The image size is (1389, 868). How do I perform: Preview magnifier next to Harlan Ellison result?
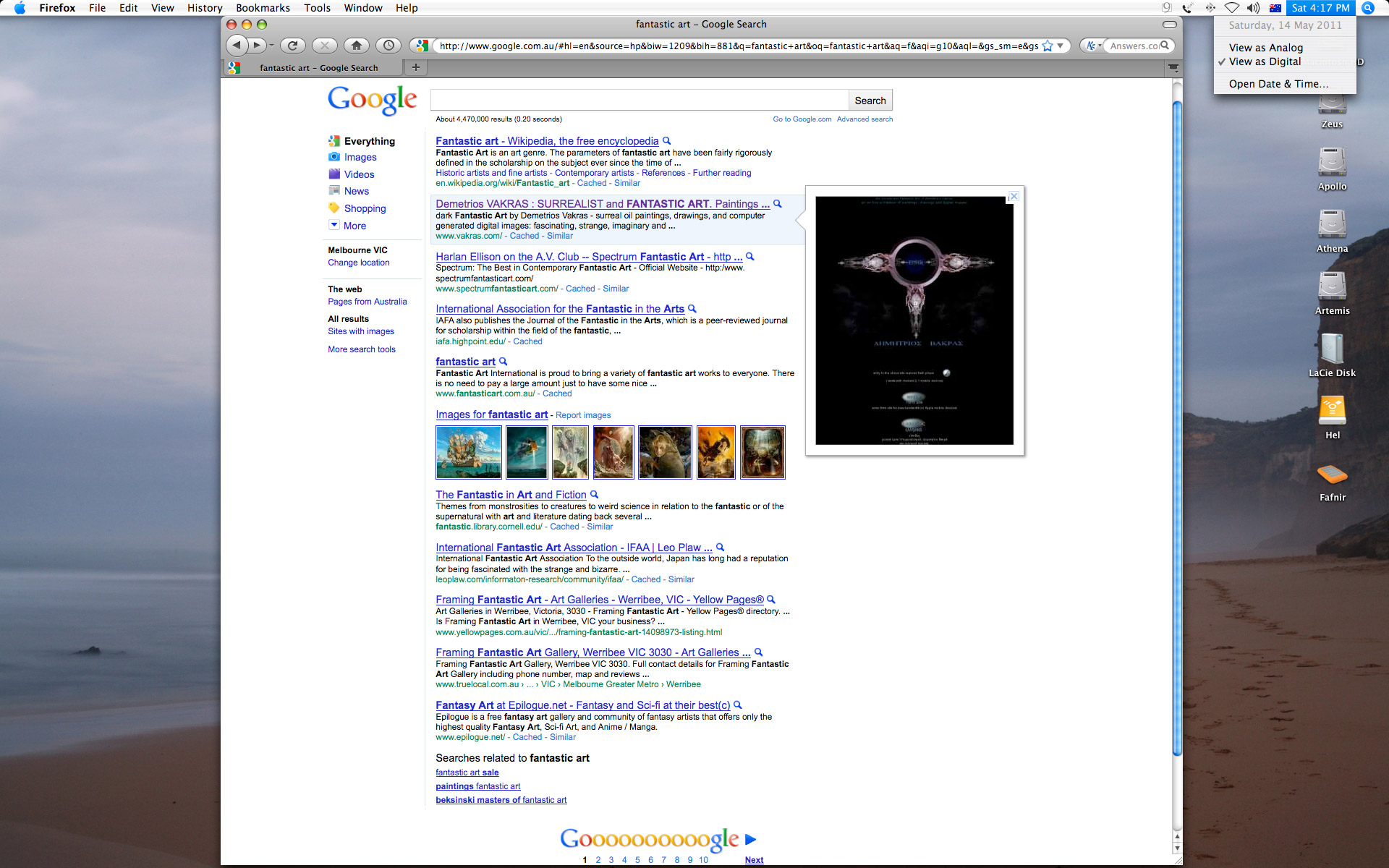coord(750,257)
